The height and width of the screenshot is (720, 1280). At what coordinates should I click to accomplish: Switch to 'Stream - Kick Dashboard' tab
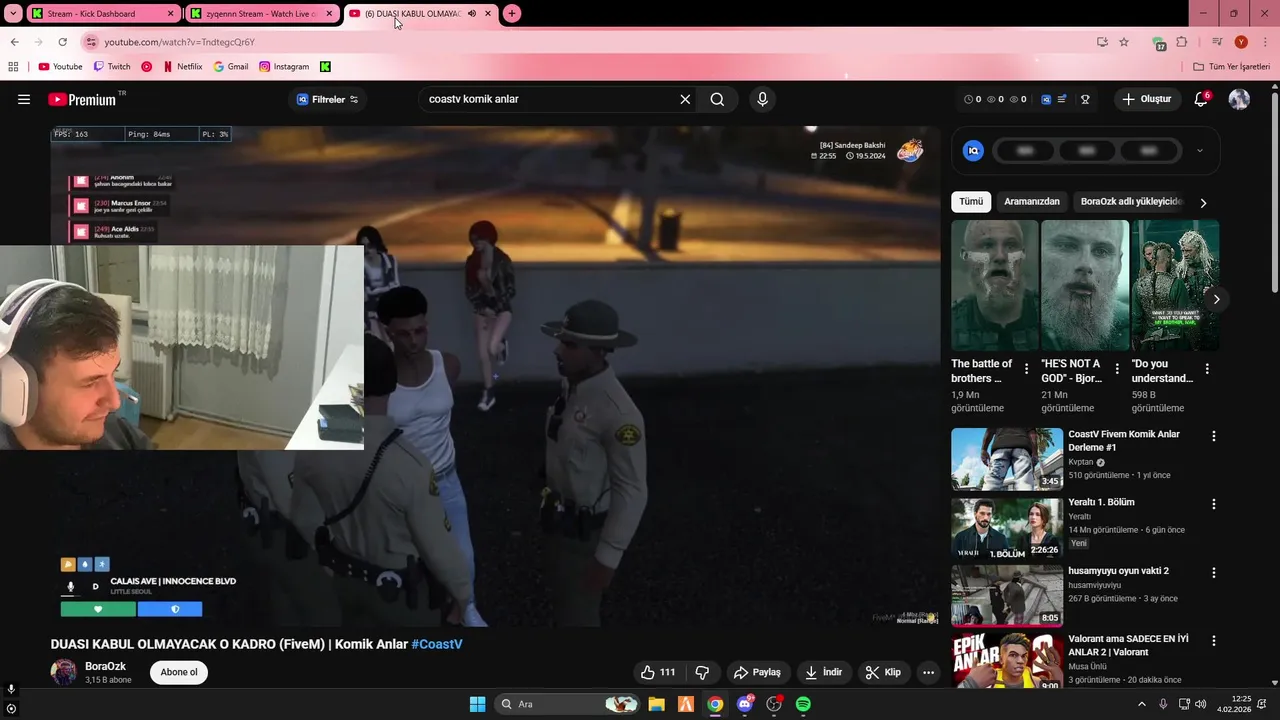tap(102, 14)
